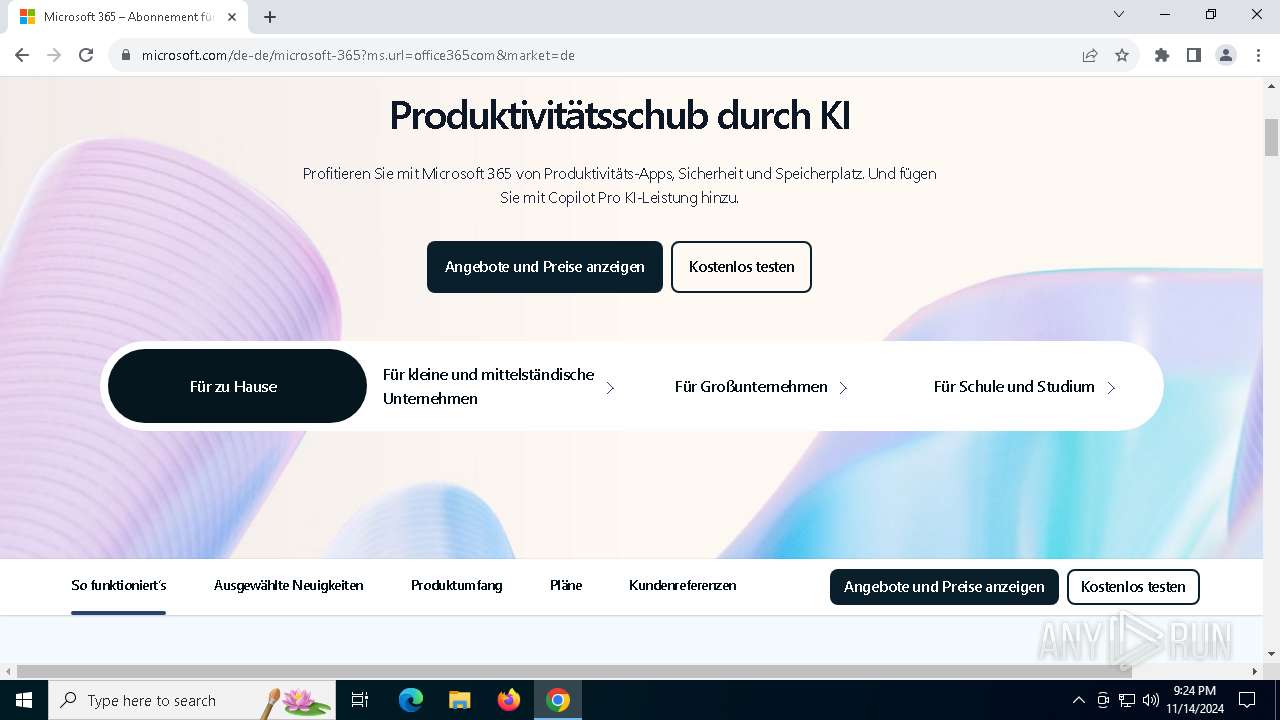Click the chevron beside Für Großunternehmen
The image size is (1280, 720).
(x=843, y=387)
